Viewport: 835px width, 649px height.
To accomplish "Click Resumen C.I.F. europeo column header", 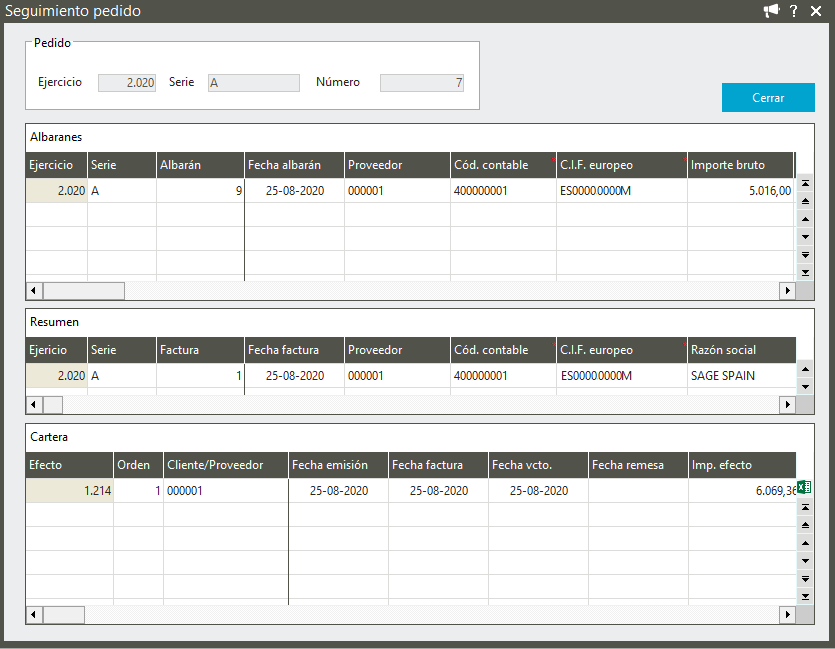I will click(x=621, y=350).
